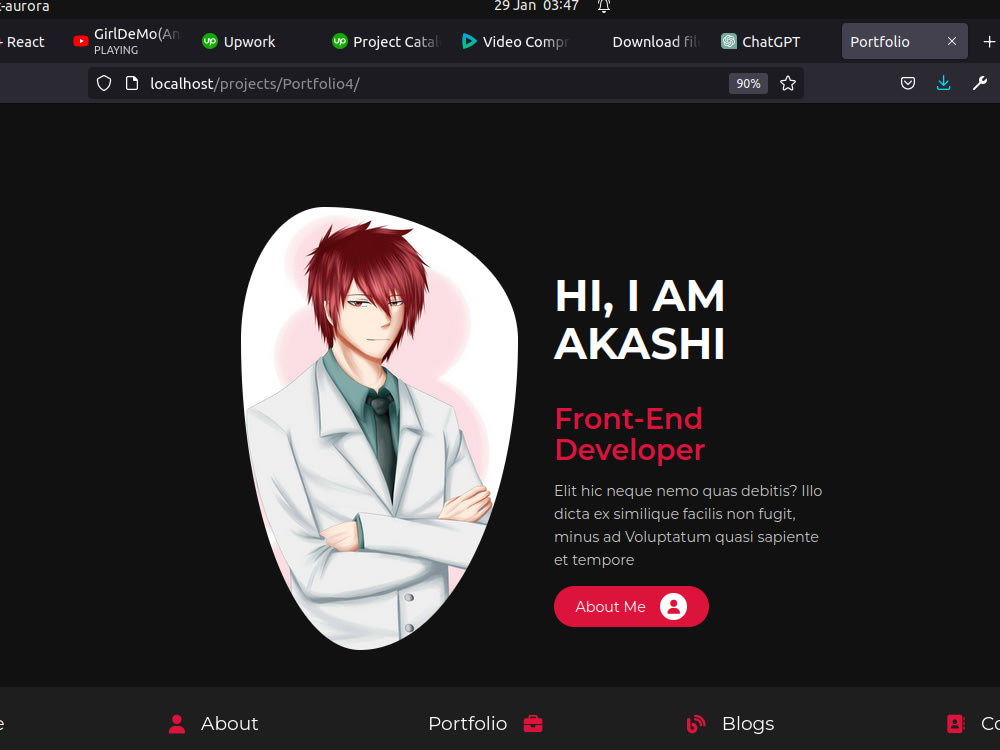1000x750 pixels.
Task: Click the date and time in top bar
Action: click(x=536, y=6)
